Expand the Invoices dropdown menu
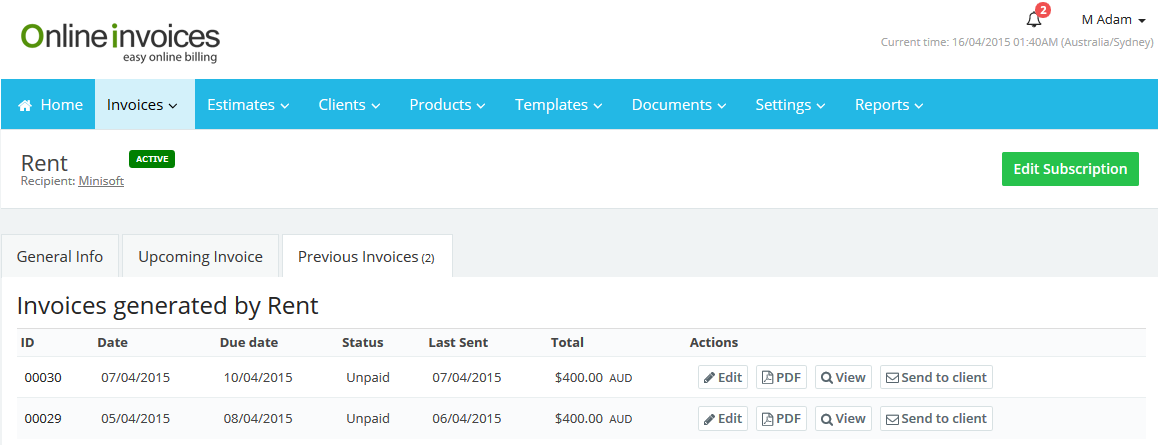1158x445 pixels. [x=142, y=105]
